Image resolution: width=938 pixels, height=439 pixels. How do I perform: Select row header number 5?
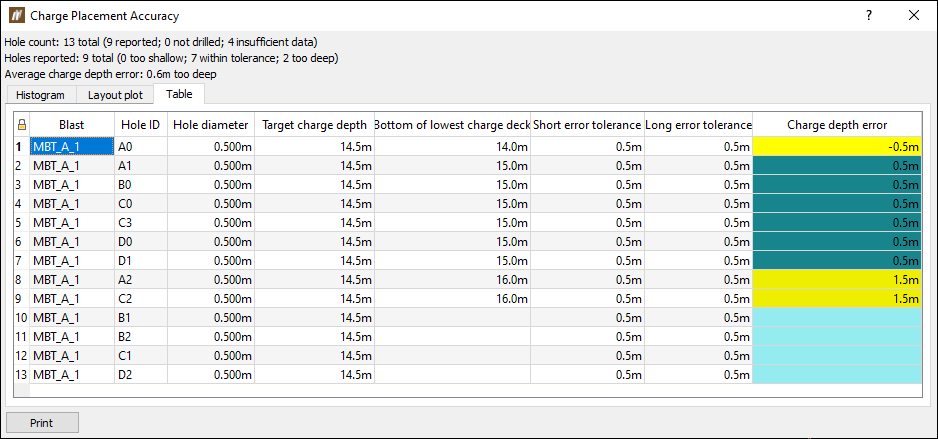click(22, 222)
